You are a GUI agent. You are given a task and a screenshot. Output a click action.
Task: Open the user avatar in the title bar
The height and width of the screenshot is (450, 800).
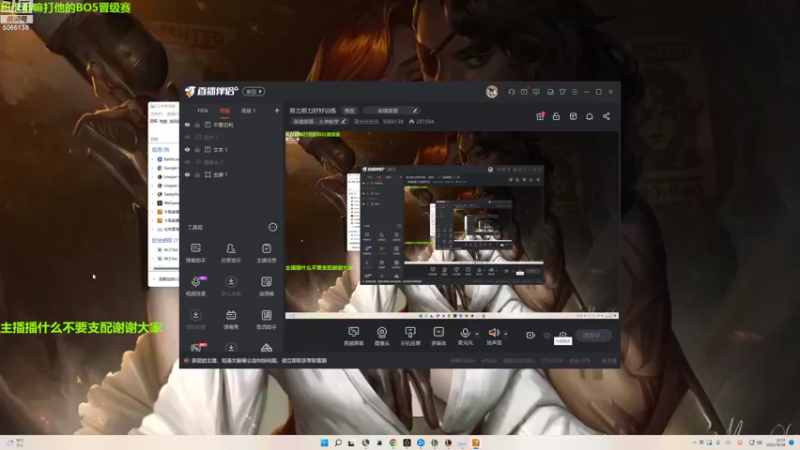[492, 92]
